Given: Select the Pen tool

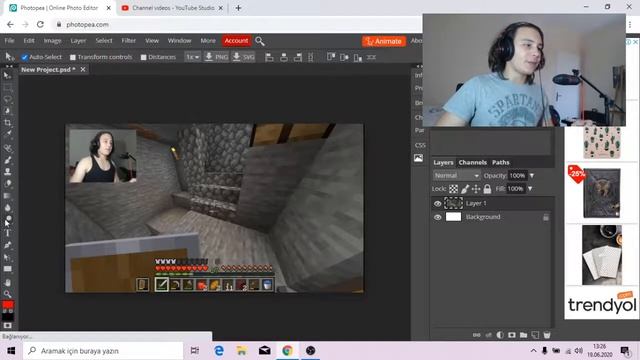Looking at the screenshot, I should pos(7,245).
